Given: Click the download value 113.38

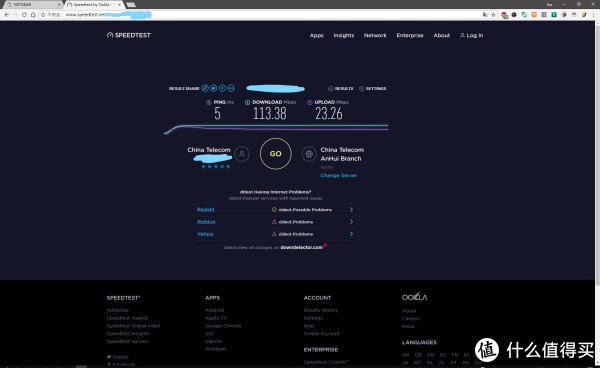Looking at the screenshot, I should coord(269,114).
